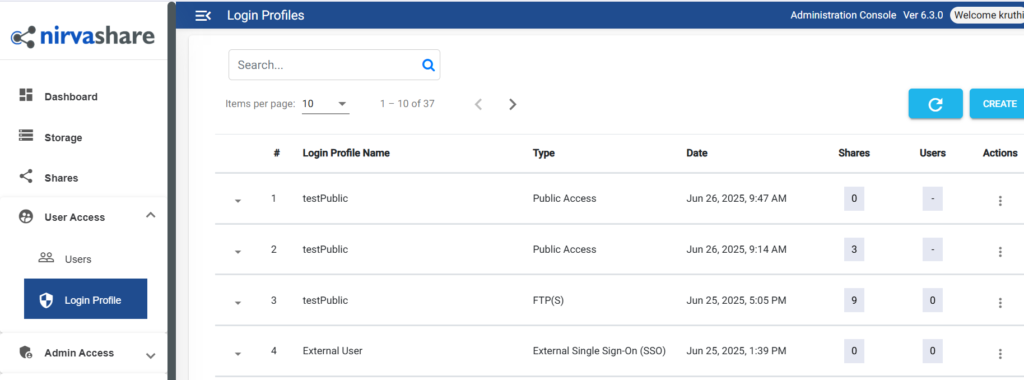The width and height of the screenshot is (1024, 380).
Task: Expand row 3 FTP(S) details arrow
Action: [238, 302]
